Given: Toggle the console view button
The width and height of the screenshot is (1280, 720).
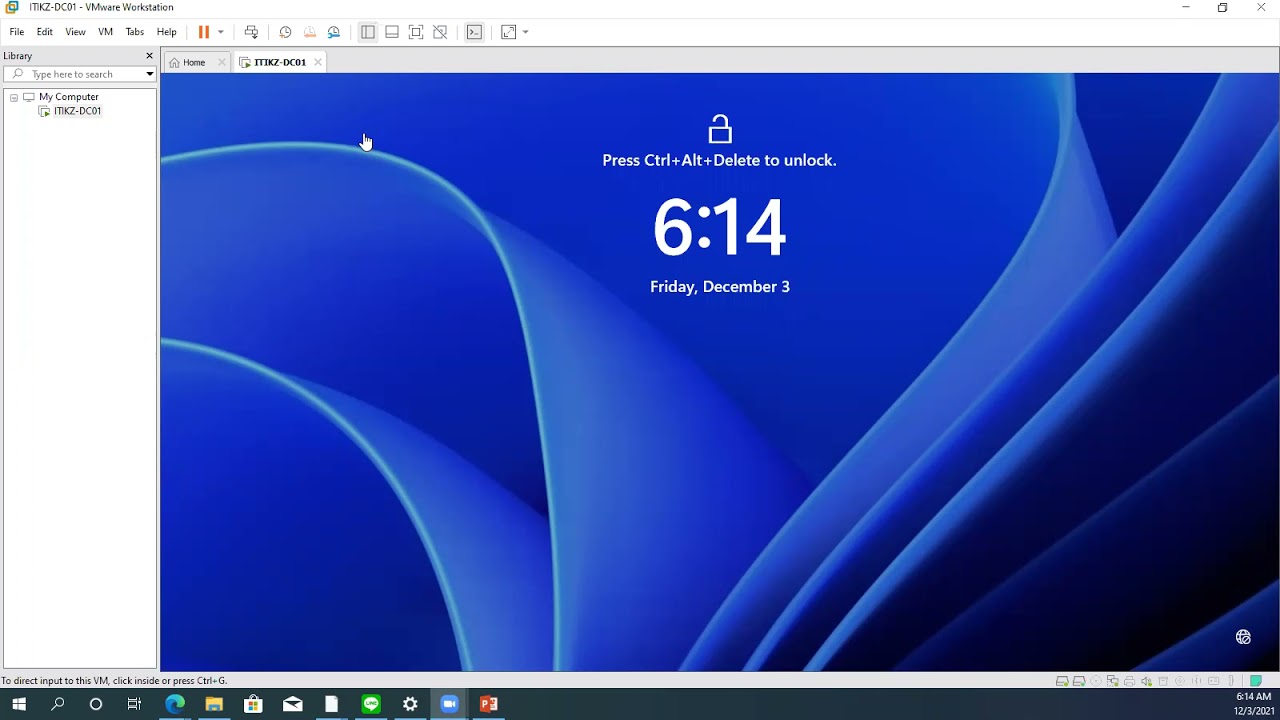Looking at the screenshot, I should pyautogui.click(x=474, y=32).
